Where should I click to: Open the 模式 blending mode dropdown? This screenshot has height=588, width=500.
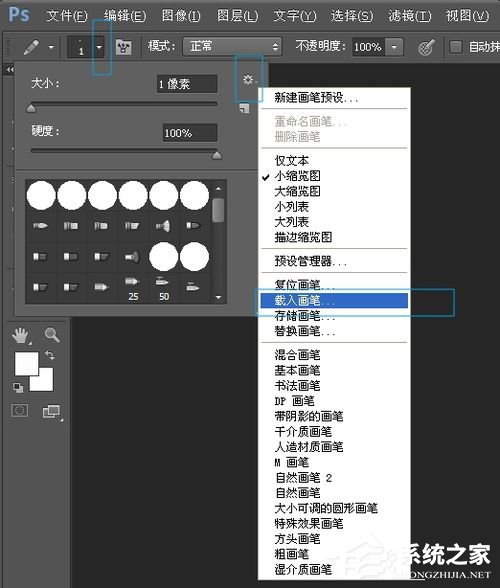coord(232,46)
